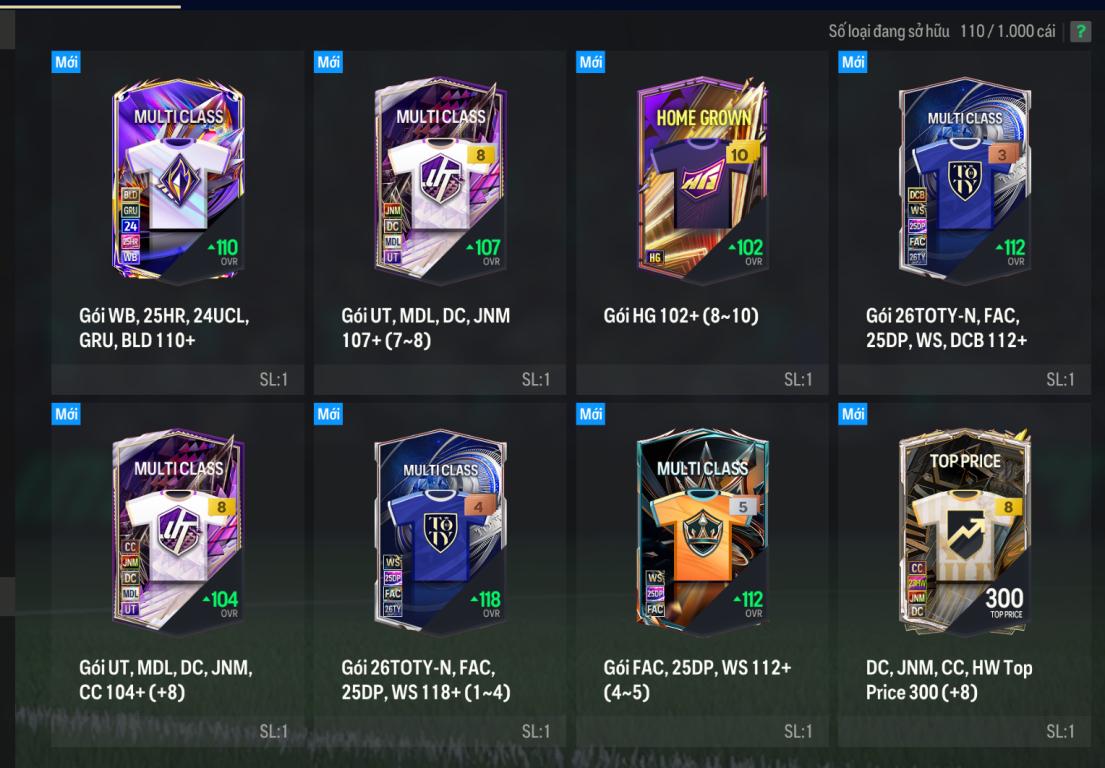Select the 26TOTY-N 118+ blue shirt pack
Image resolution: width=1105 pixels, height=768 pixels.
pyautogui.click(x=440, y=574)
